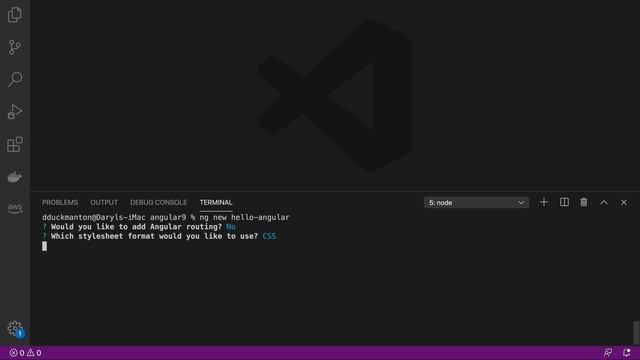This screenshot has width=640, height=360.
Task: Click the 'Would you like to add Angular routing?' line
Action: pos(139,227)
